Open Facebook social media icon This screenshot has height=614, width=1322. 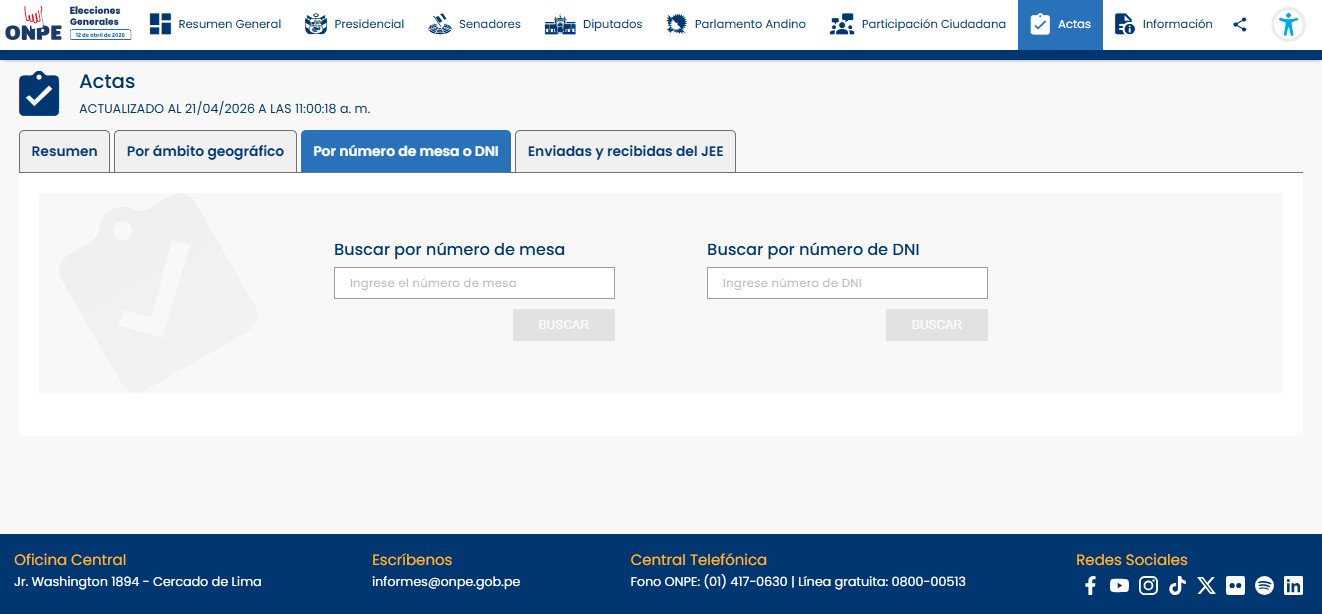1090,586
